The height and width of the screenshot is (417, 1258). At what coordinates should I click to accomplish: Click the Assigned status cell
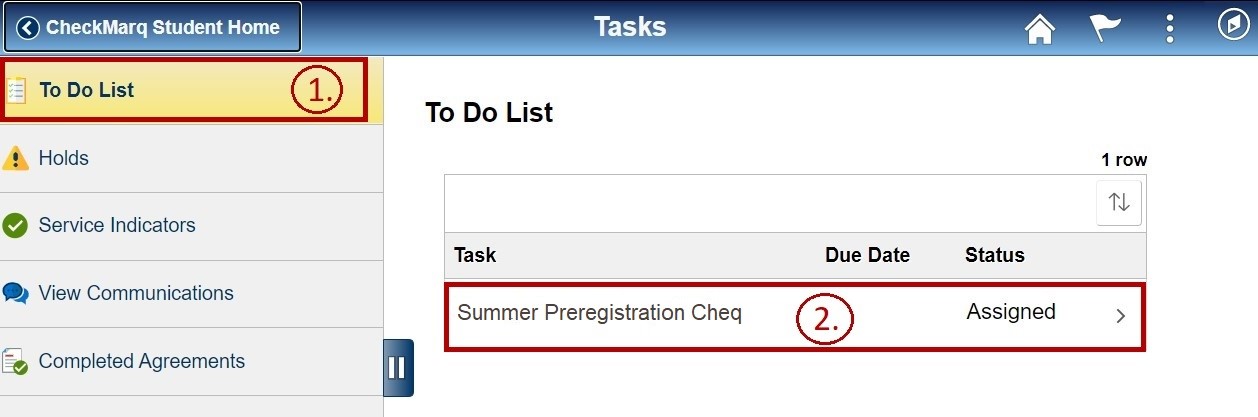click(x=1011, y=312)
